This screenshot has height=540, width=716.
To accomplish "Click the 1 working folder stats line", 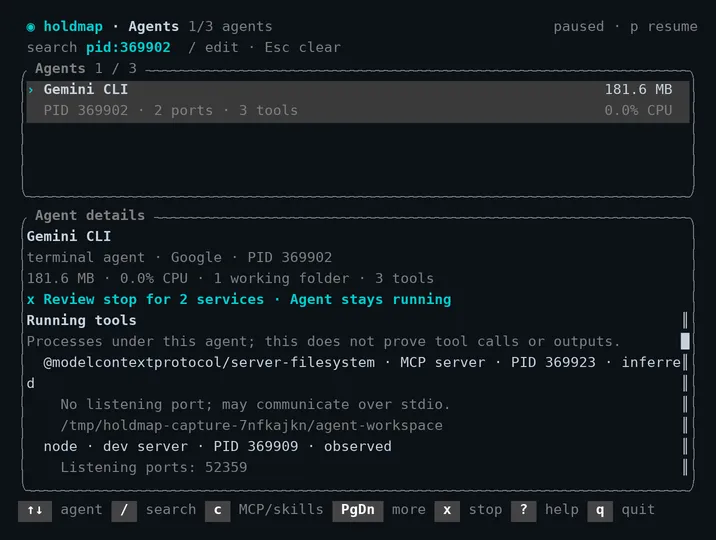I will point(230,278).
